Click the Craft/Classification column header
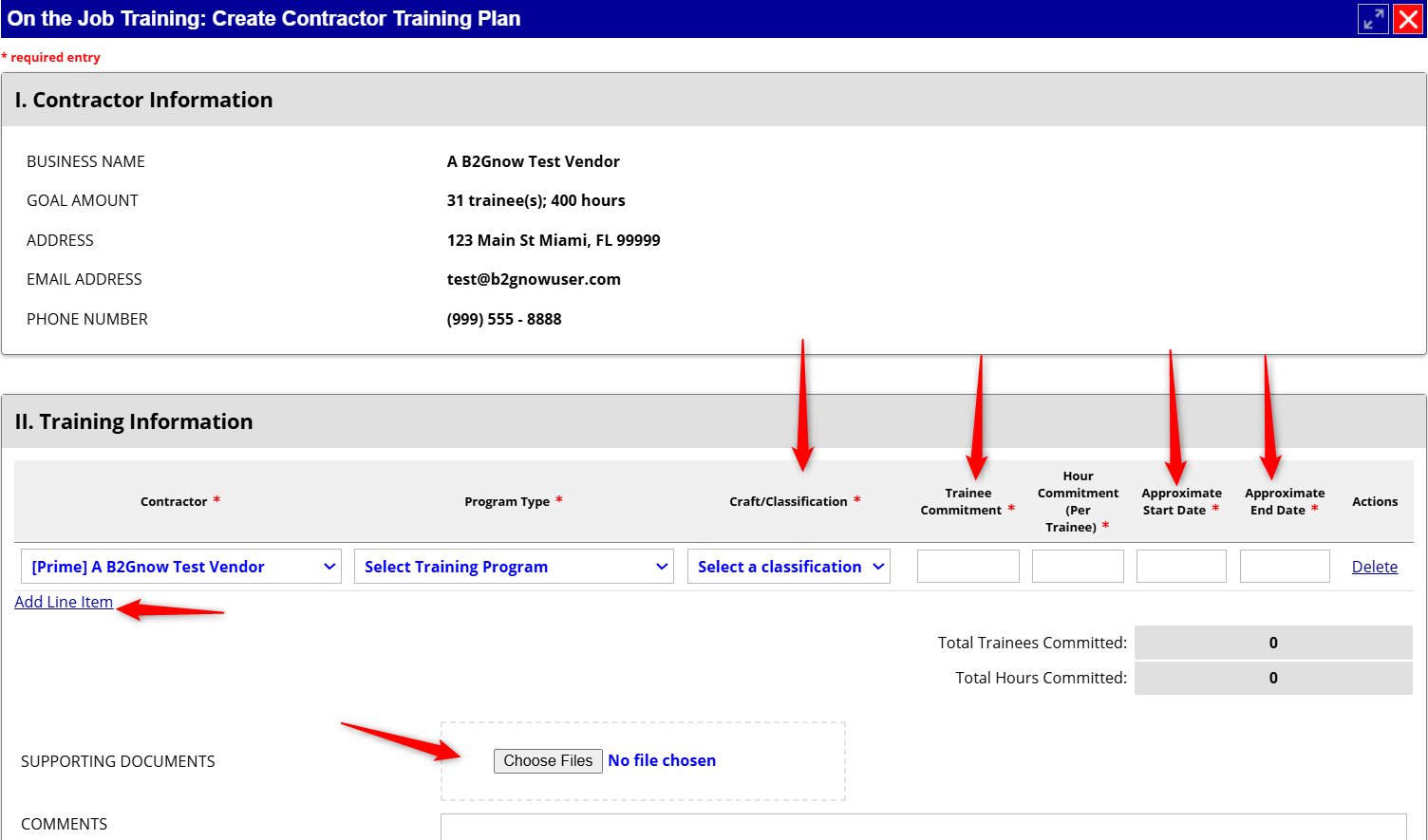 788,501
